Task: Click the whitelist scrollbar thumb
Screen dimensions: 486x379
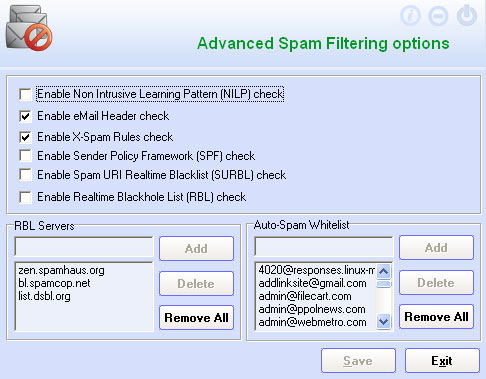Action: 384,284
